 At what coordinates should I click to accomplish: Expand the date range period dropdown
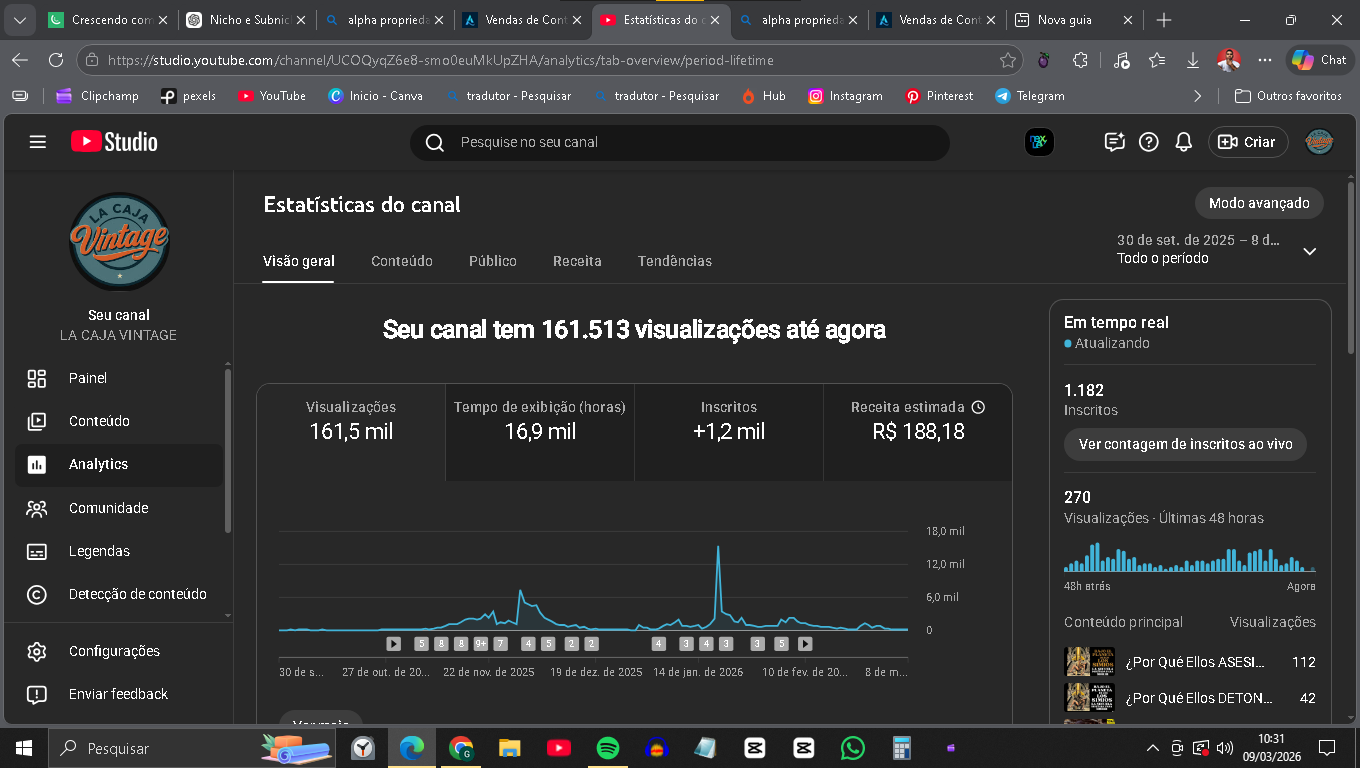(1310, 251)
